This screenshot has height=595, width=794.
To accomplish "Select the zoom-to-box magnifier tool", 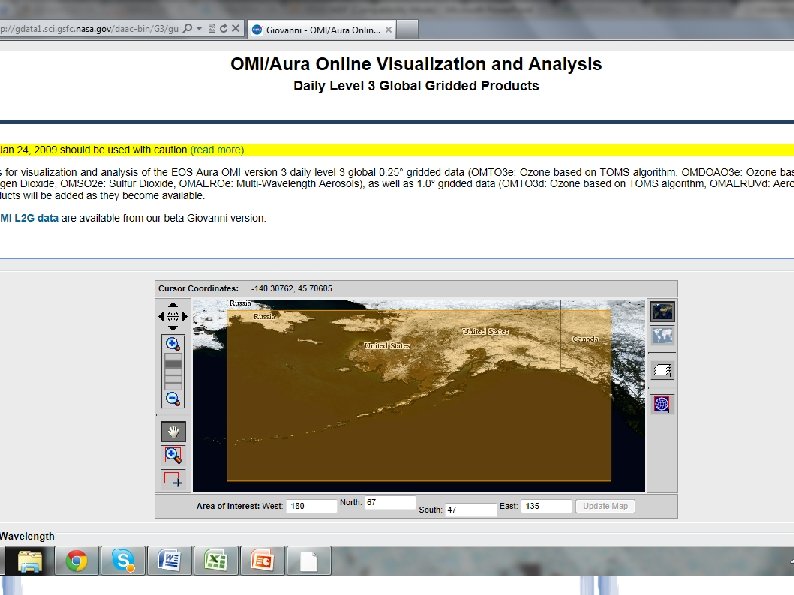I will coord(173,455).
